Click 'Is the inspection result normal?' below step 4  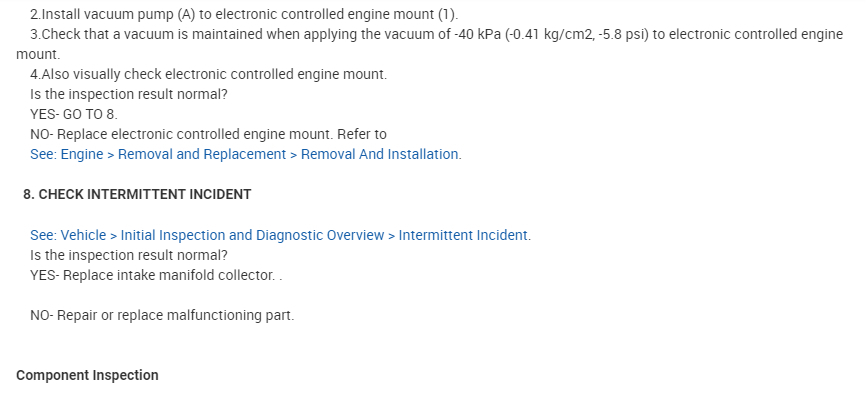click(130, 94)
